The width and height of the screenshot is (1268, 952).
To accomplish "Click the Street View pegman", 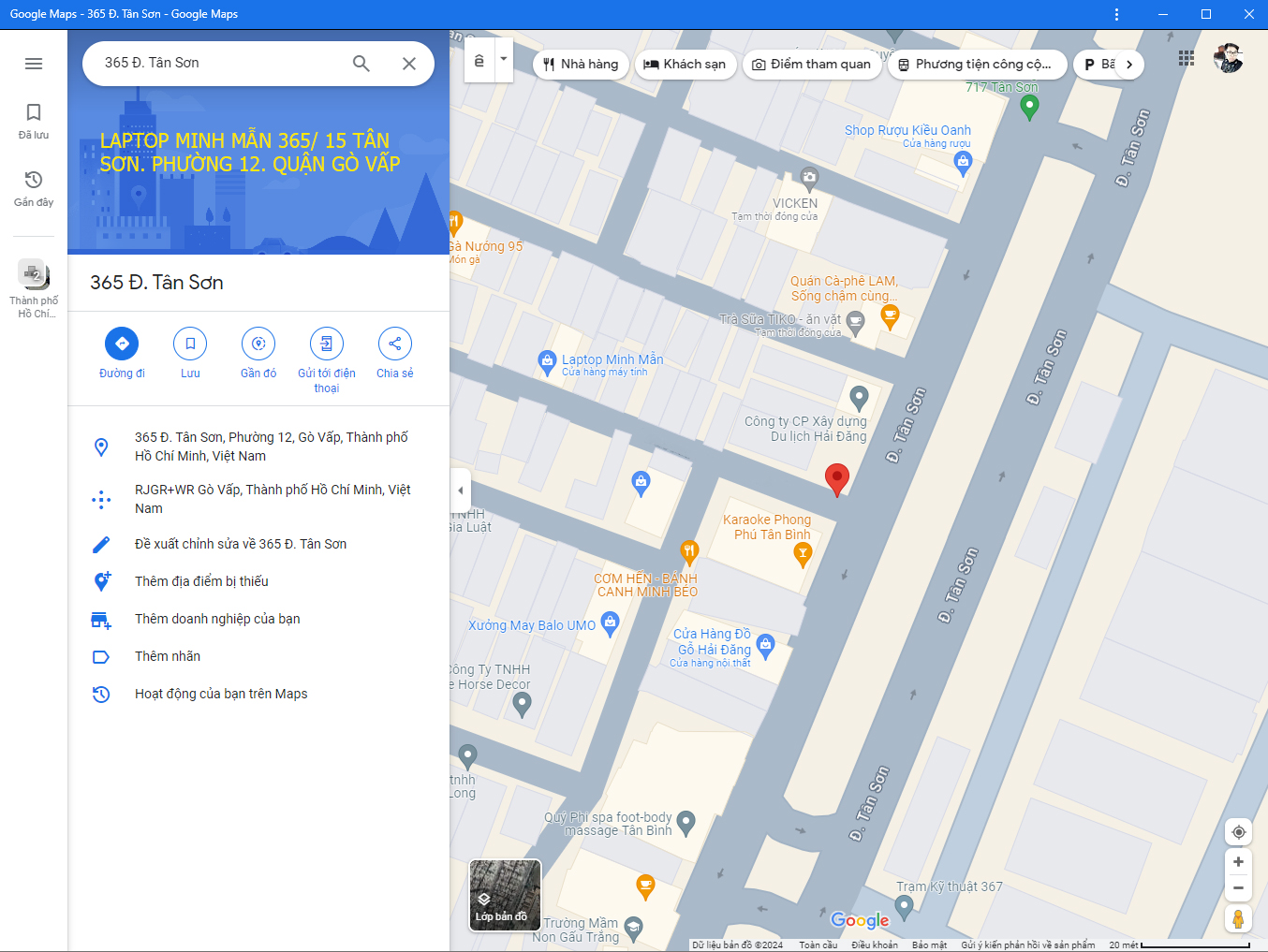I will (1238, 918).
